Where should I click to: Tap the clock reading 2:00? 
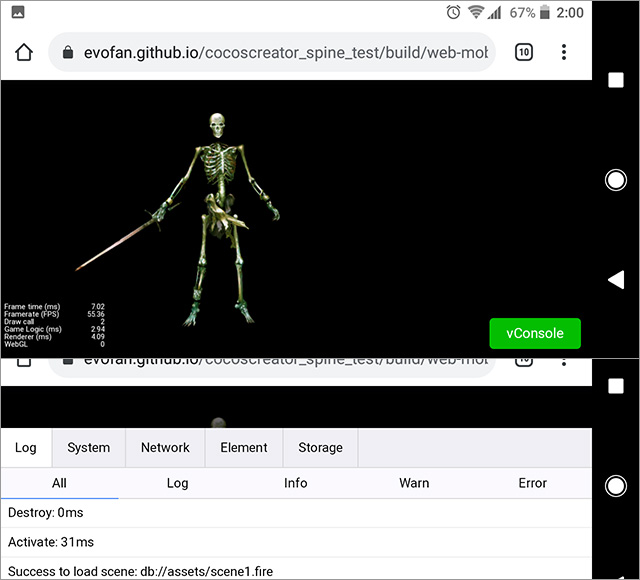tap(570, 13)
